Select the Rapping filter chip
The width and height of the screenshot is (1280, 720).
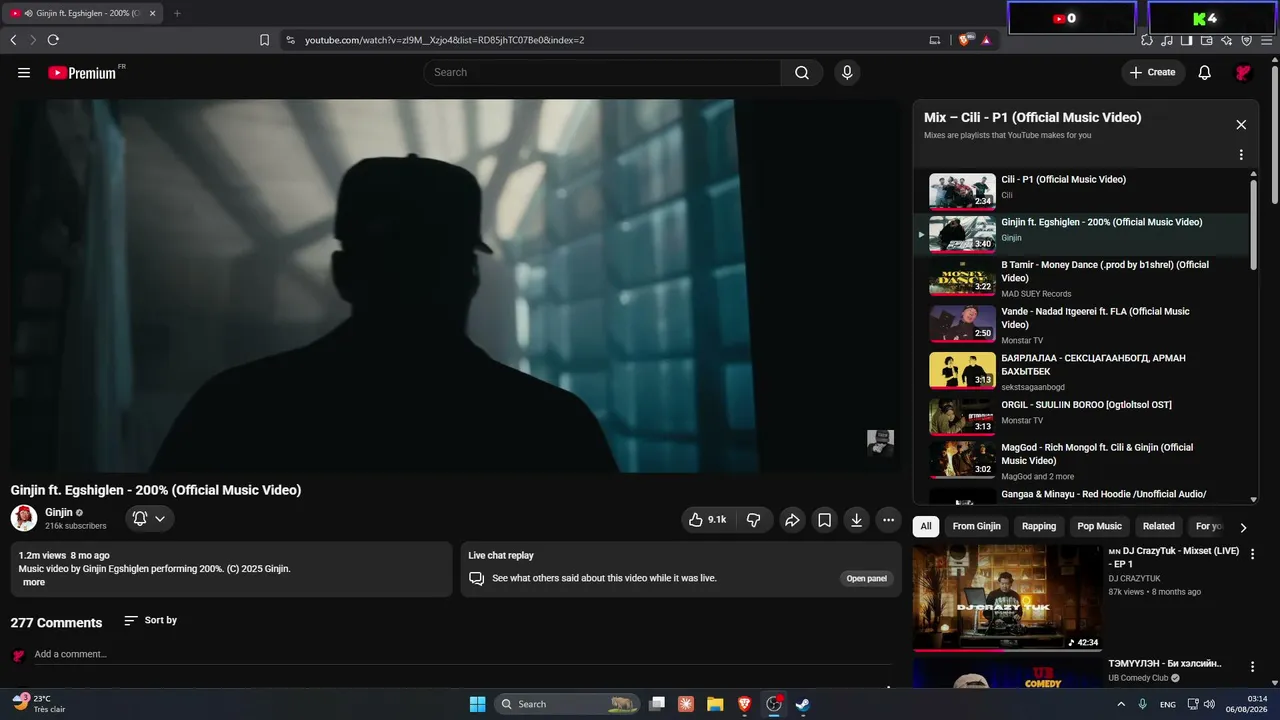1039,527
